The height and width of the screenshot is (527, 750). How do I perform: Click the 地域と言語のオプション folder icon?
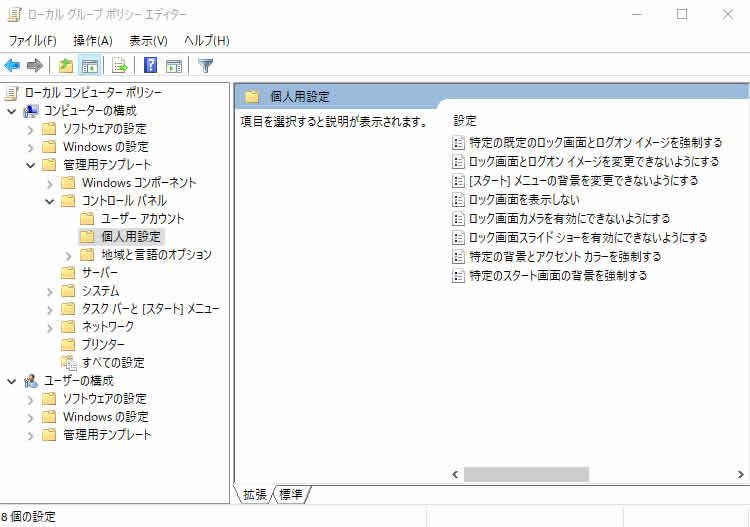pyautogui.click(x=87, y=254)
